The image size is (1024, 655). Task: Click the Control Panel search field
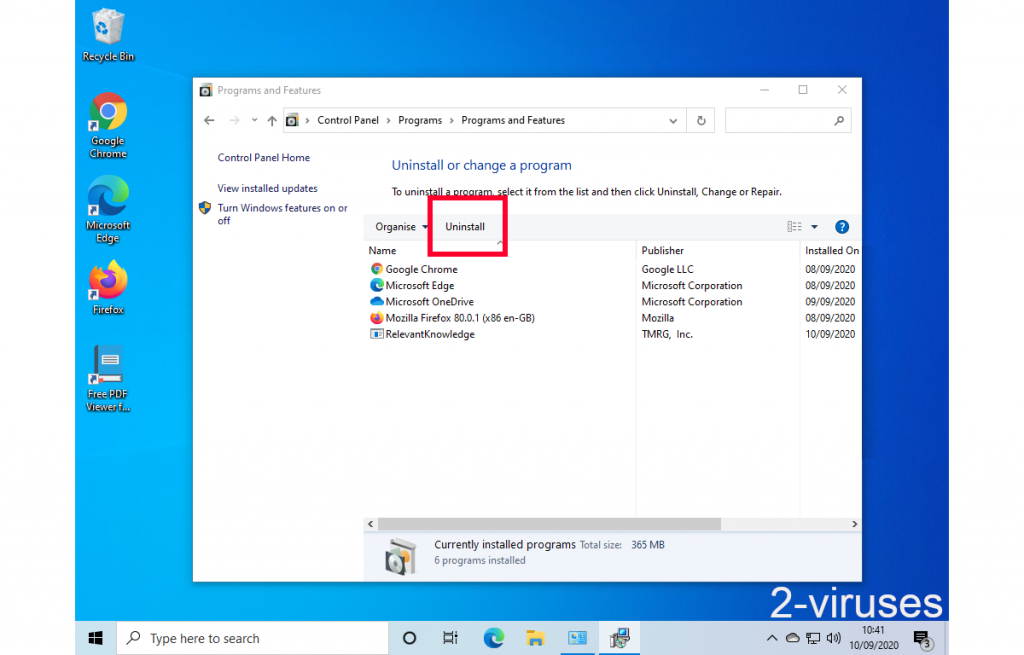[x=780, y=120]
